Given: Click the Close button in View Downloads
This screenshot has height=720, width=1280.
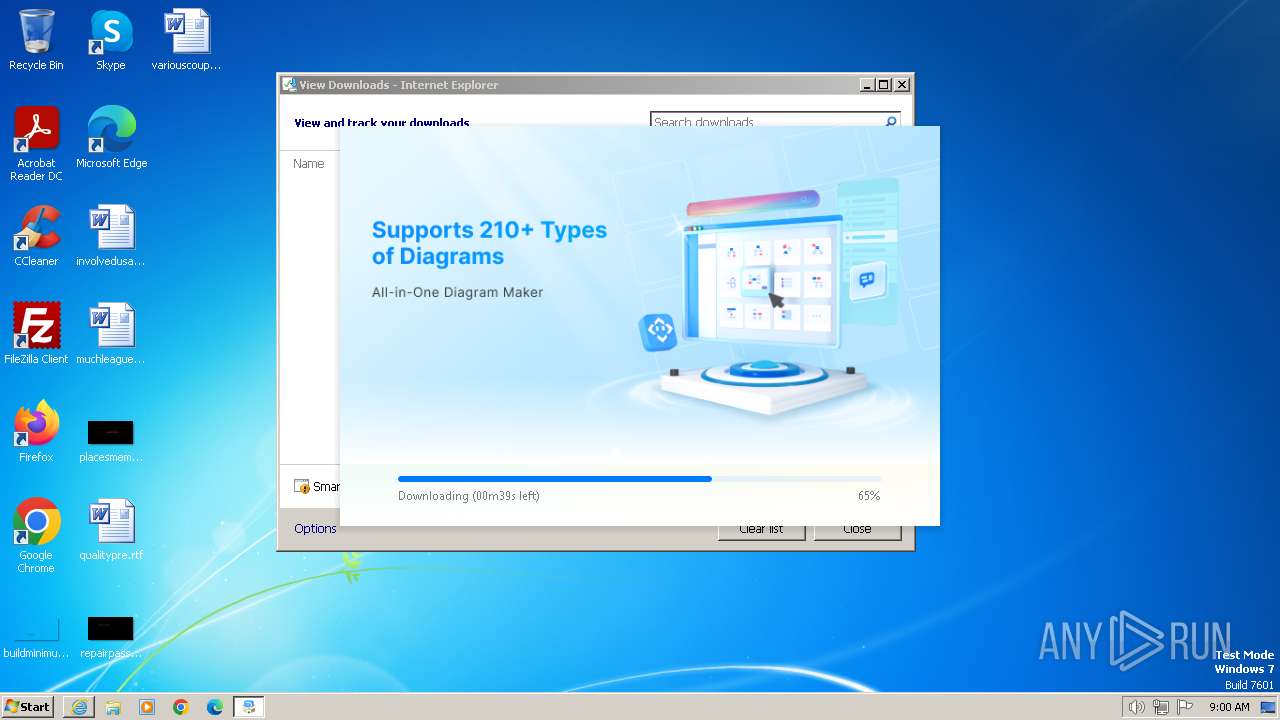Looking at the screenshot, I should 857,532.
